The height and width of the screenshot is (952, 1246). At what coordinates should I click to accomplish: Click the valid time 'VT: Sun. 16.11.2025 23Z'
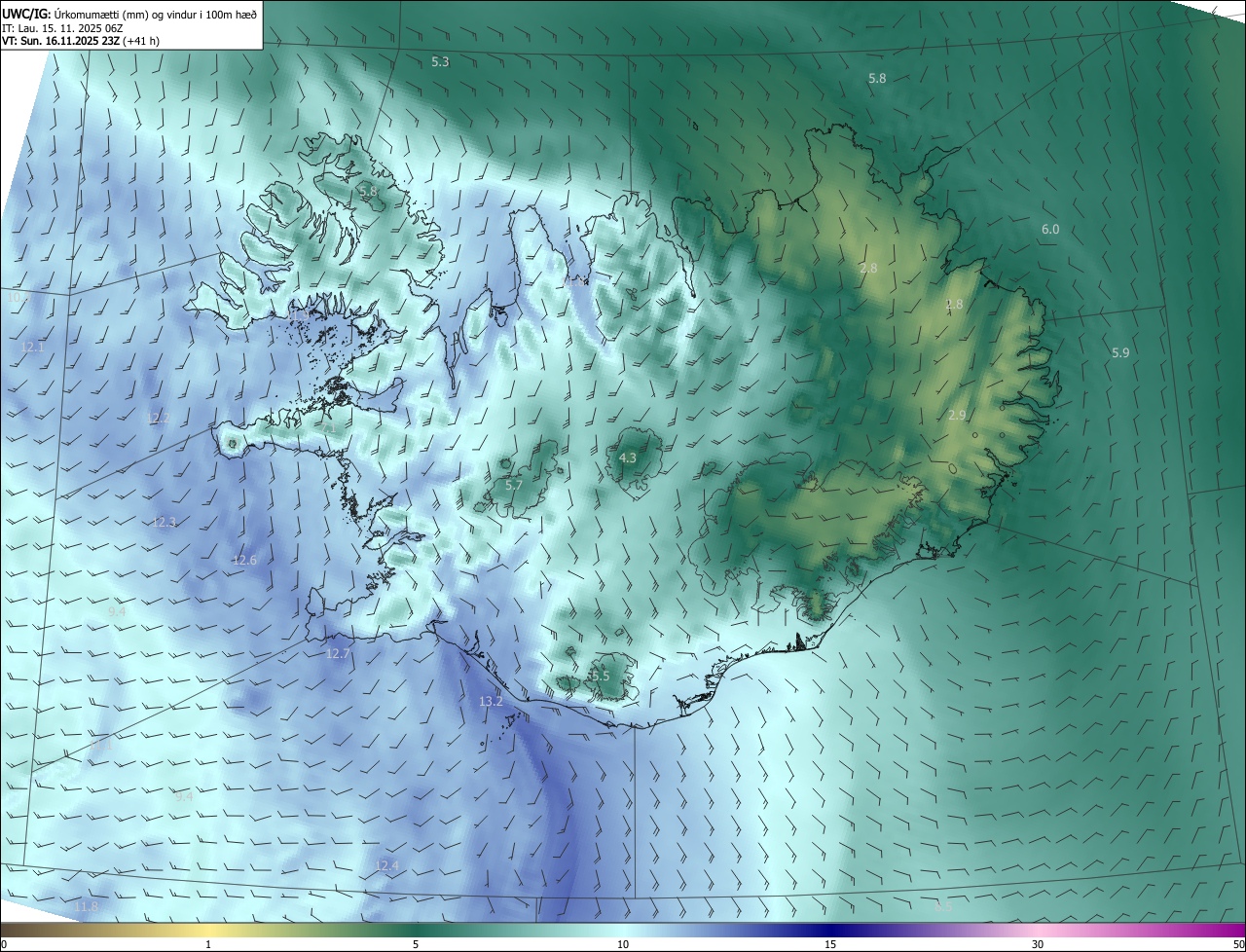(x=60, y=42)
